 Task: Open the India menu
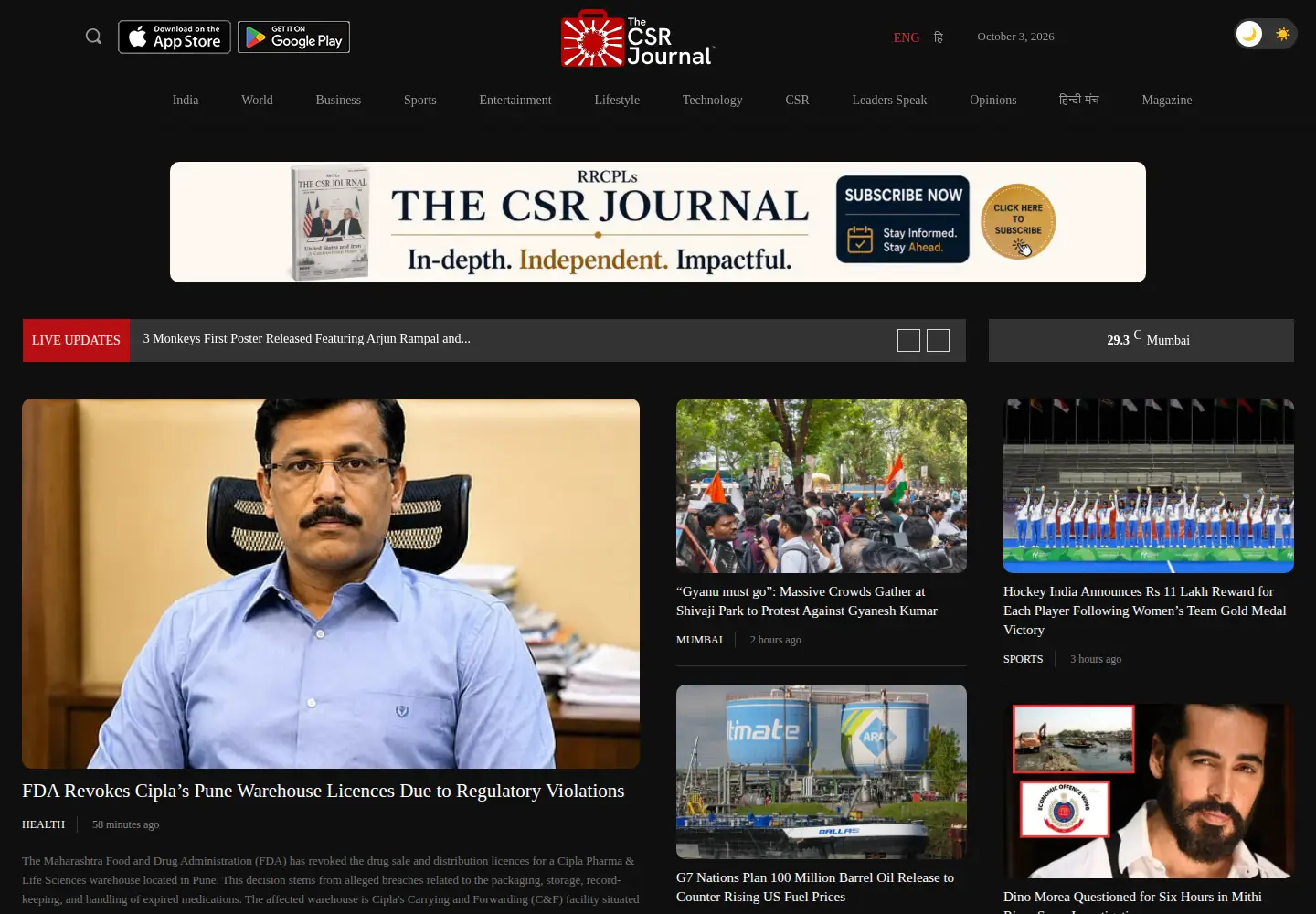click(186, 100)
